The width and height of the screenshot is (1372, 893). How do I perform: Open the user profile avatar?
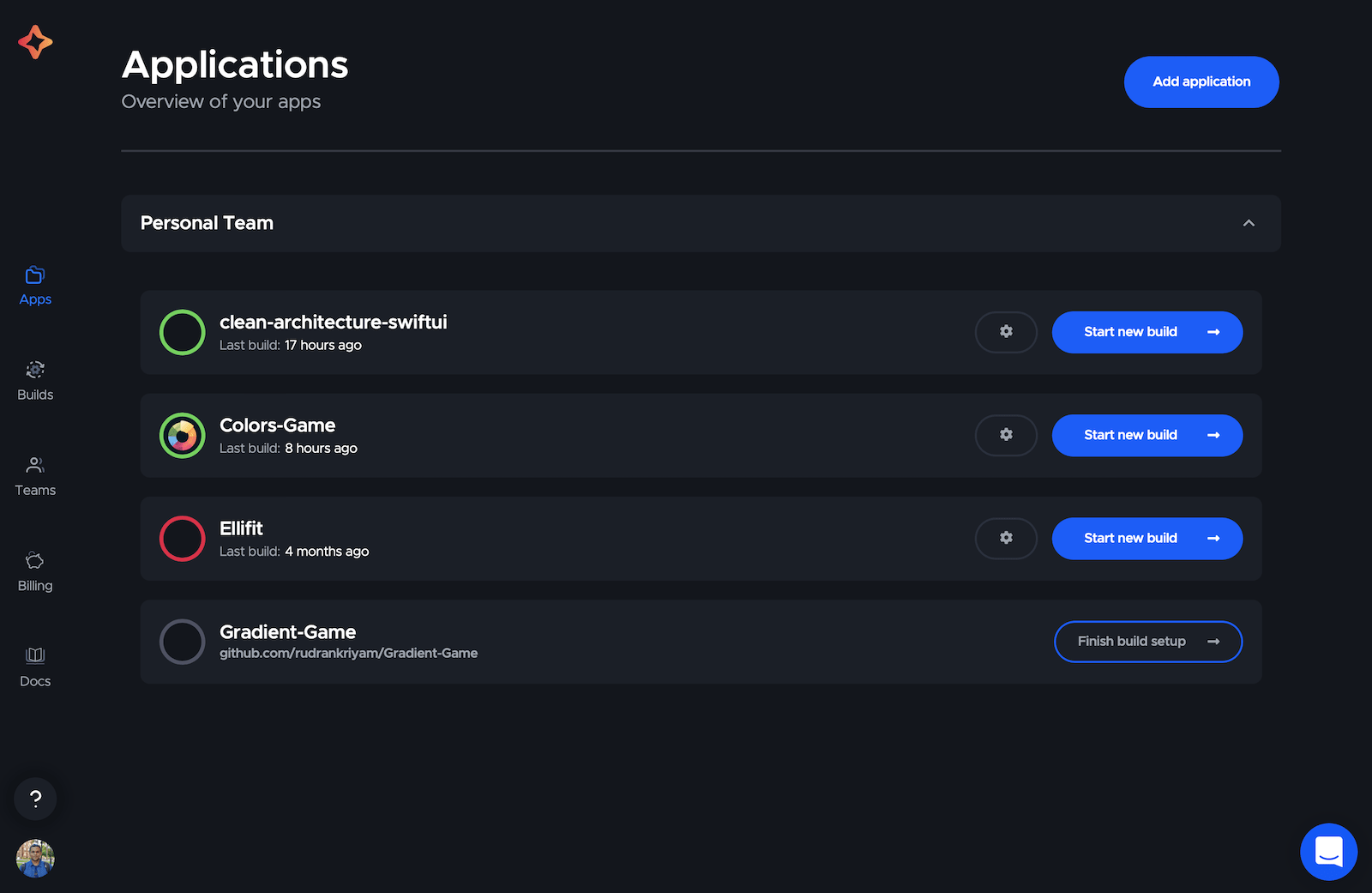tap(35, 858)
